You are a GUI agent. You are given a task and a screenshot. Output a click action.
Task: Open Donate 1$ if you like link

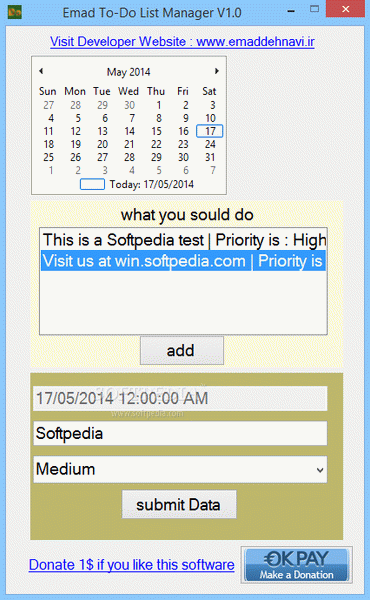pyautogui.click(x=132, y=565)
